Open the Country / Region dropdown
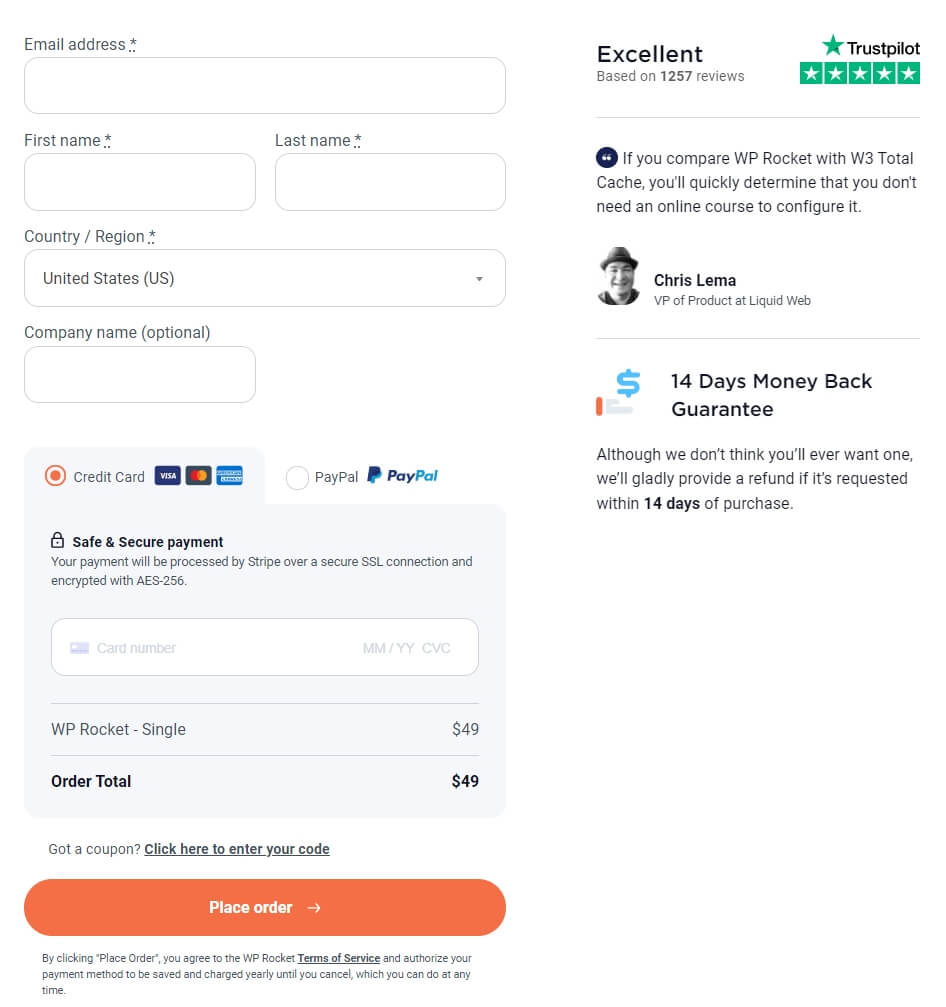 click(265, 278)
